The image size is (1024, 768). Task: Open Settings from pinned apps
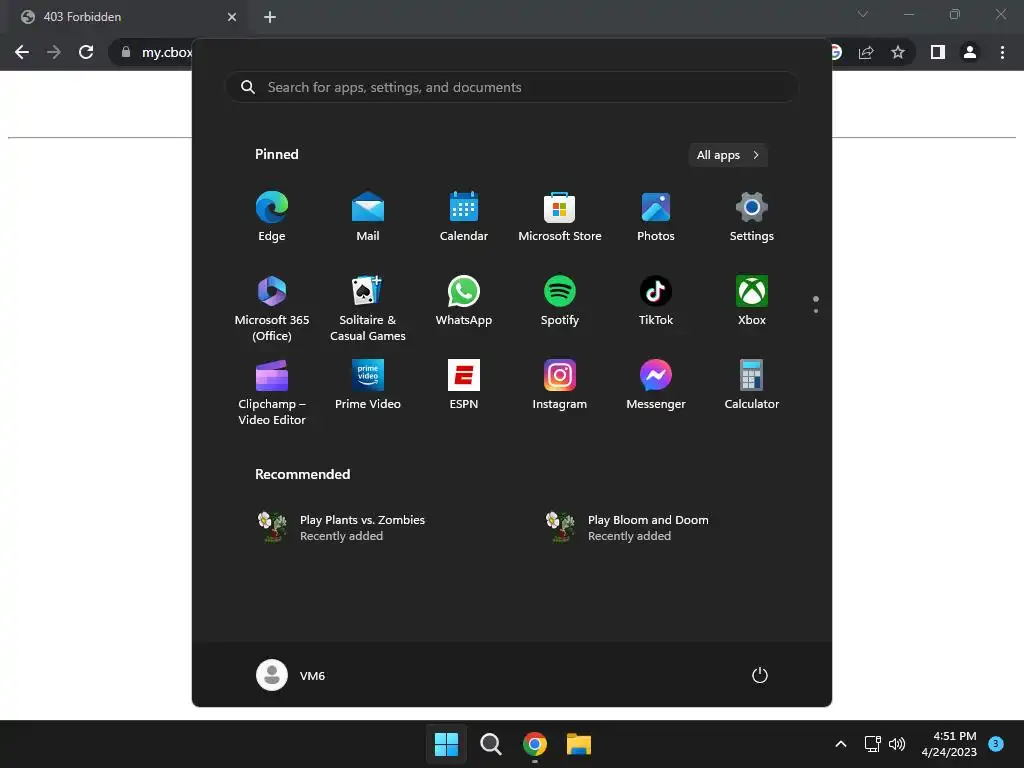(x=752, y=216)
